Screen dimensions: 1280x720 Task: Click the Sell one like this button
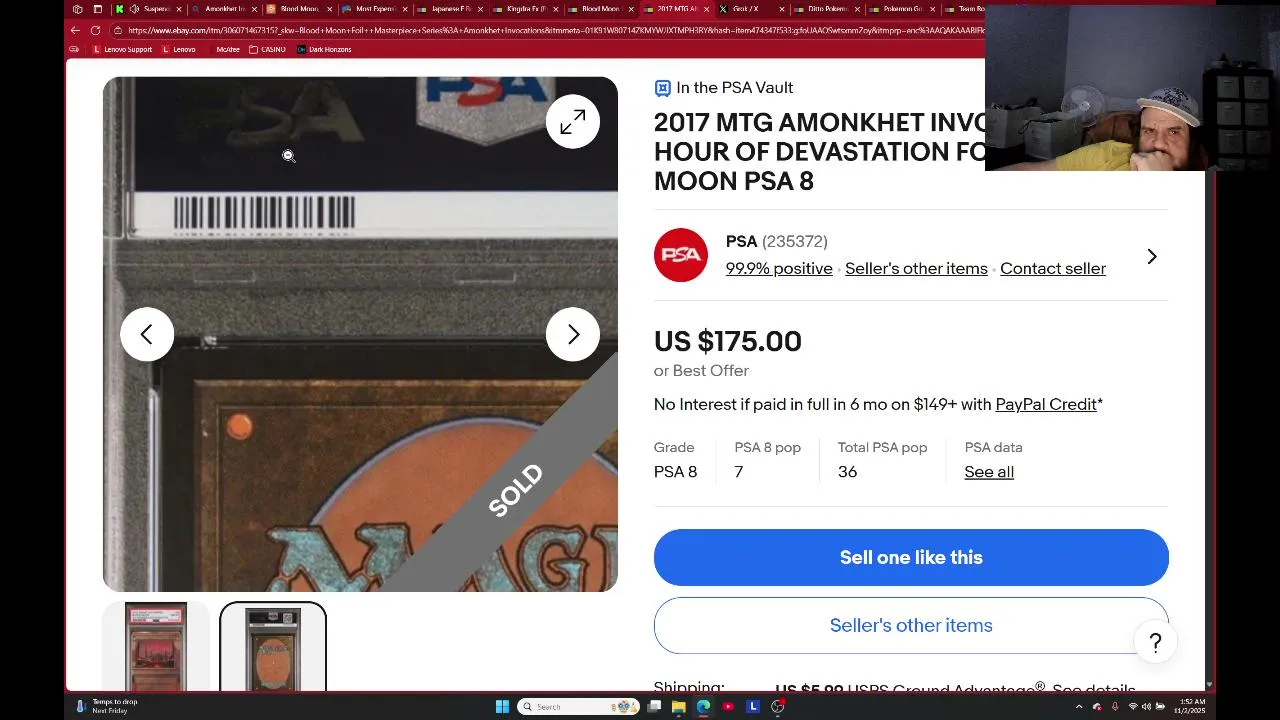[x=911, y=557]
